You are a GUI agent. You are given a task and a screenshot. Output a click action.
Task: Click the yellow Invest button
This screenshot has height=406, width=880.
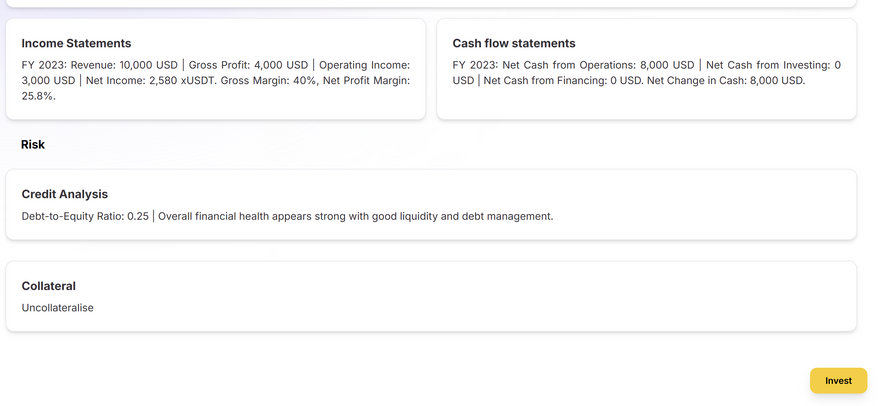tap(838, 381)
